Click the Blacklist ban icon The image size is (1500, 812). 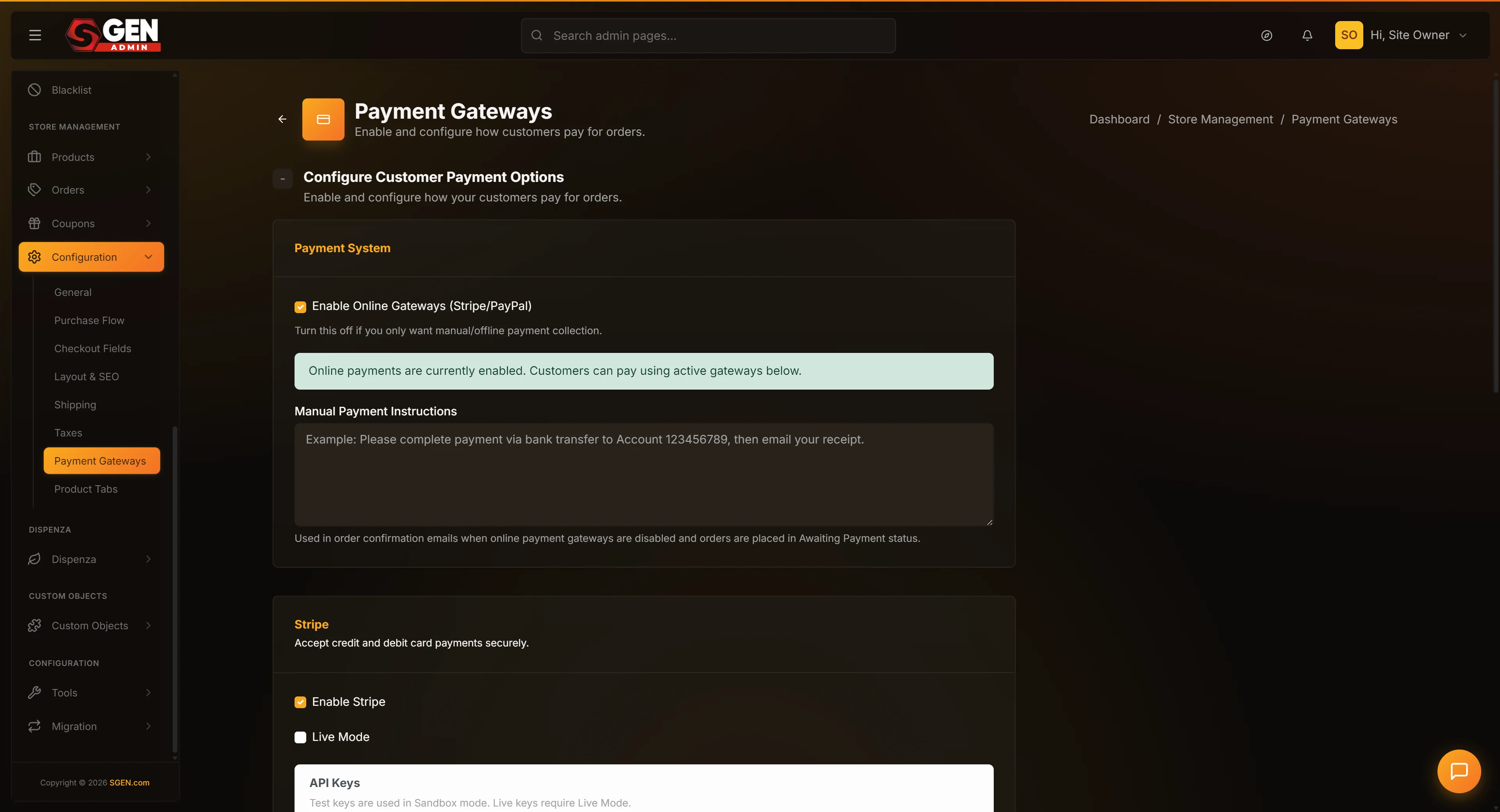click(x=34, y=90)
